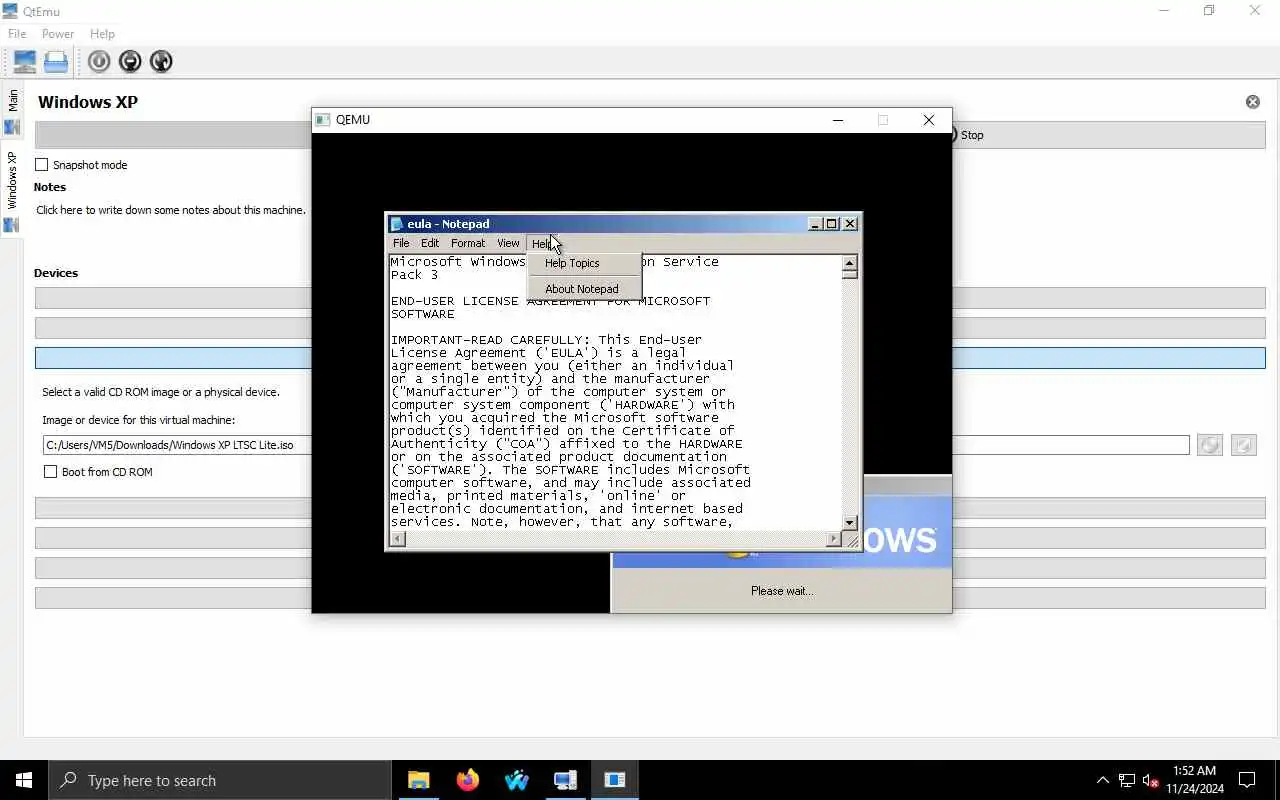
Task: Click the blue drive icon in QtEmu toolbar
Action: [56, 62]
